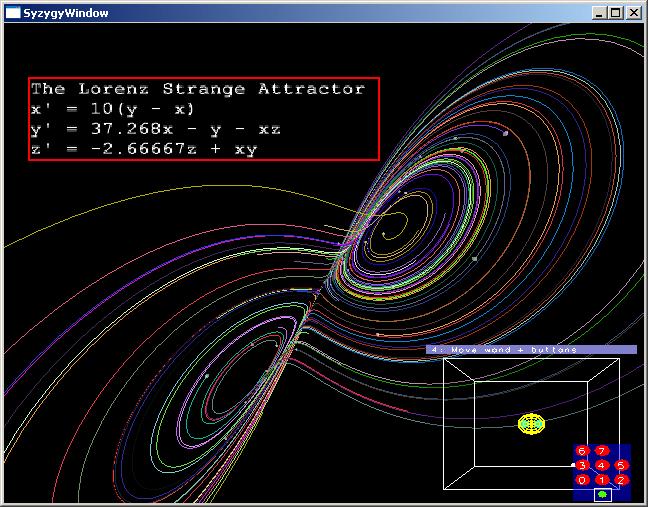Click the y' = 37.268x equation line
Viewport: 648px width, 507px height.
(156, 129)
